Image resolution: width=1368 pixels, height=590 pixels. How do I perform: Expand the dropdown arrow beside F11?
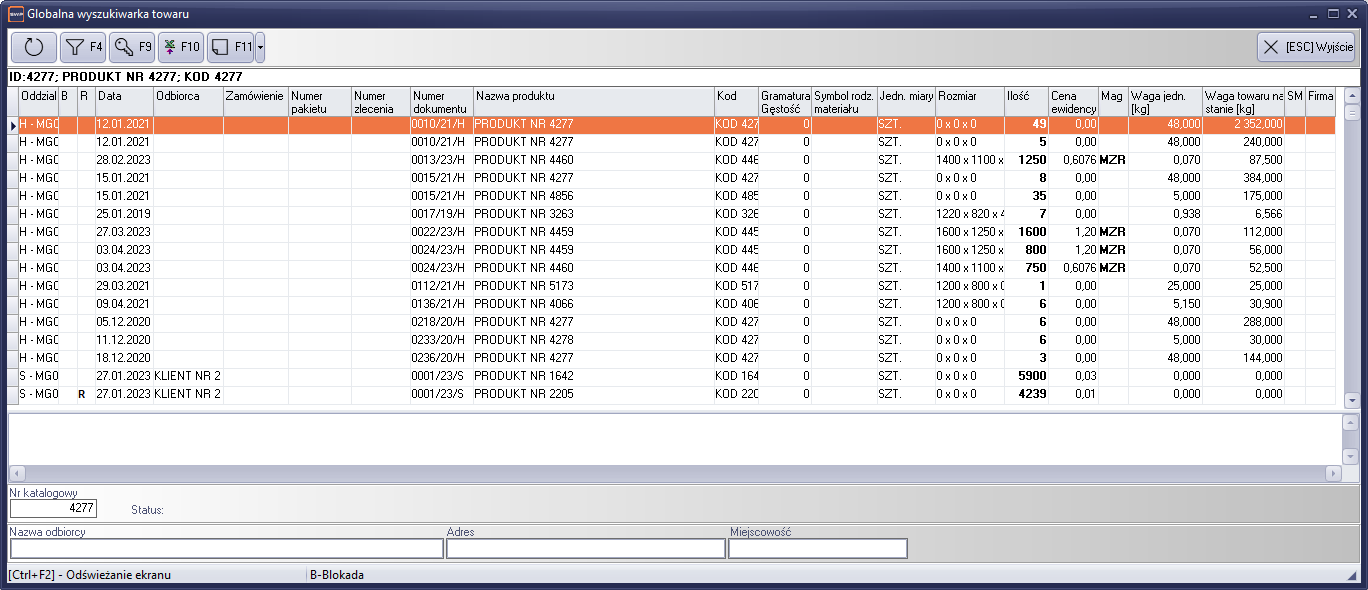pyautogui.click(x=260, y=47)
